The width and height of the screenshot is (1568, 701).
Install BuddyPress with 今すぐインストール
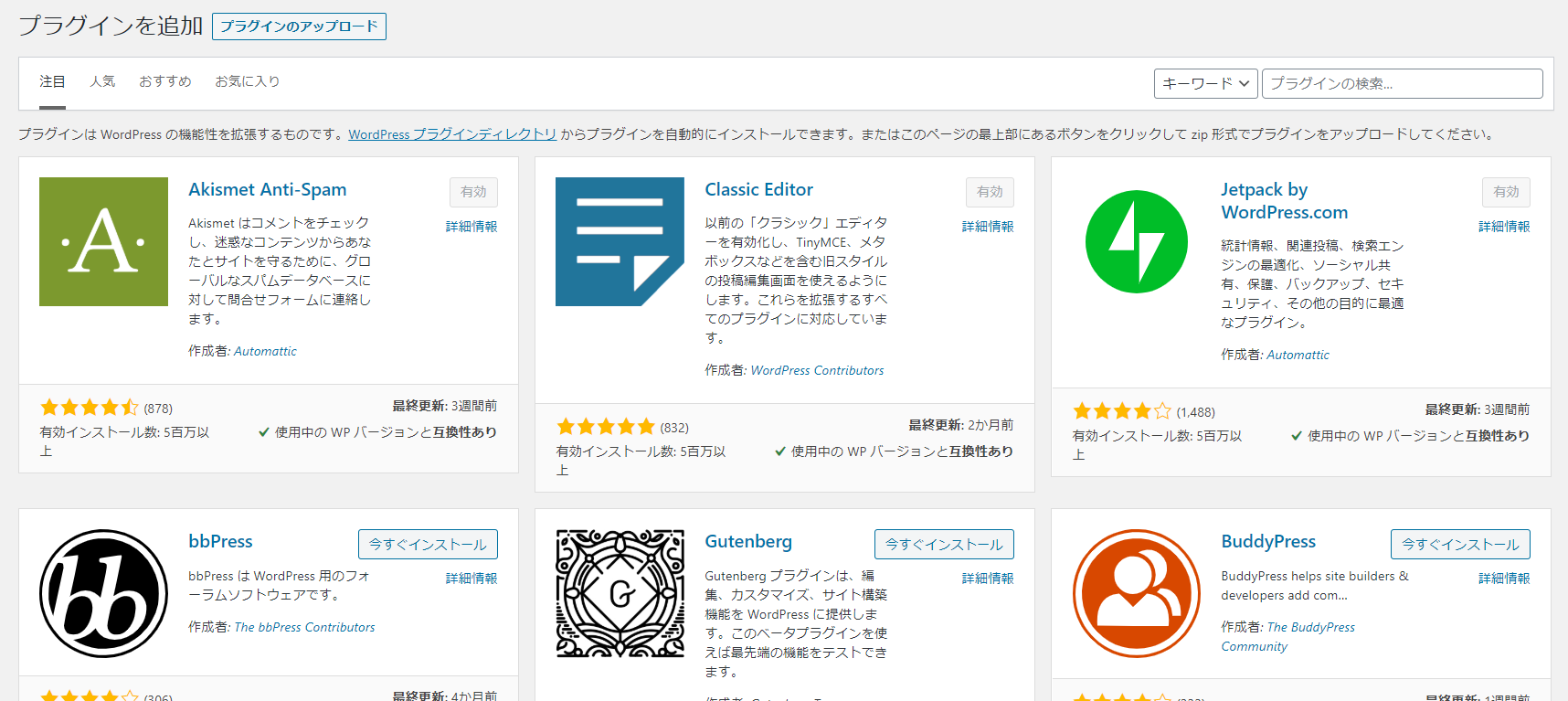pyautogui.click(x=1460, y=544)
